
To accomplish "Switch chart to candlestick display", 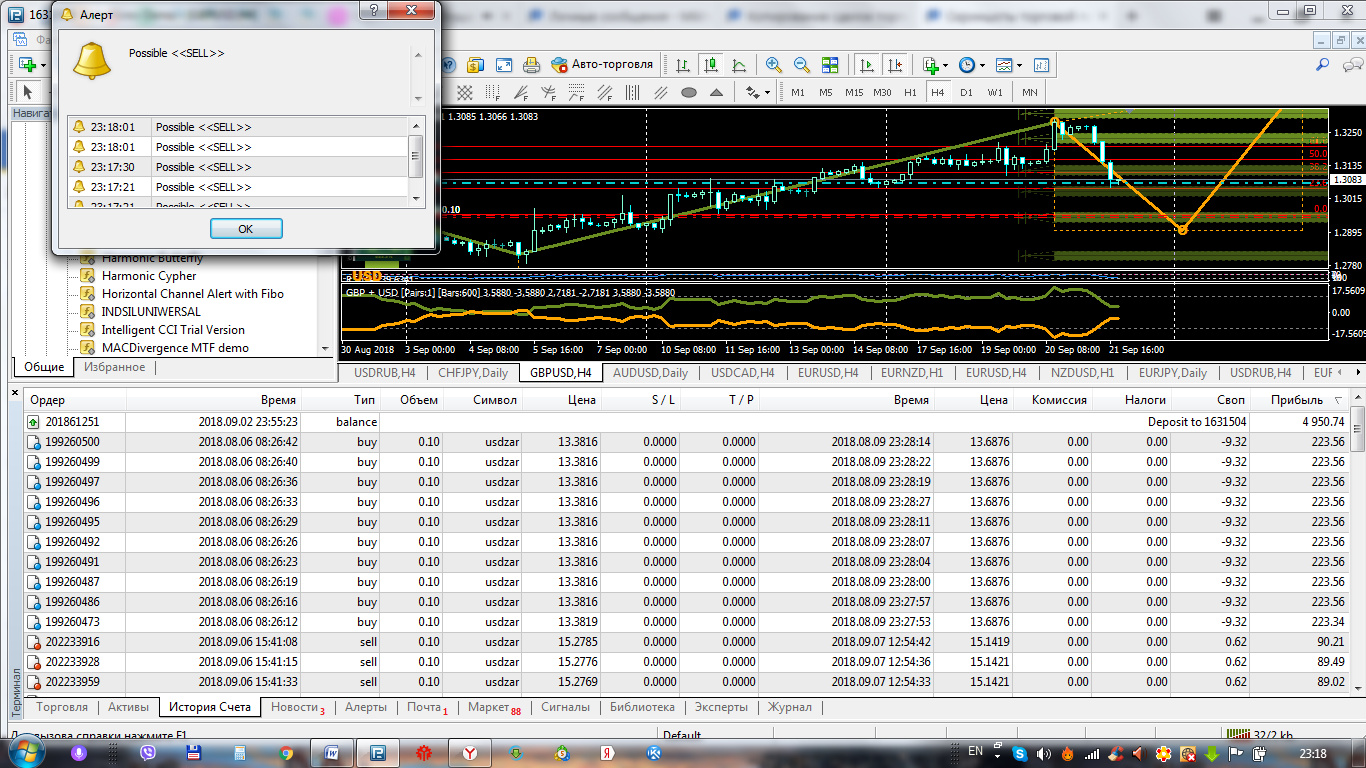I will (711, 64).
